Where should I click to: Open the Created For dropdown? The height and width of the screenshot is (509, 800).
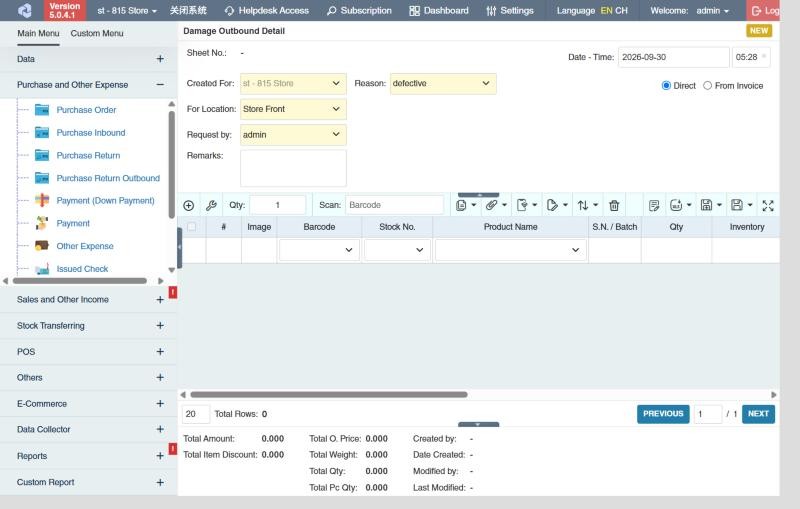(293, 84)
